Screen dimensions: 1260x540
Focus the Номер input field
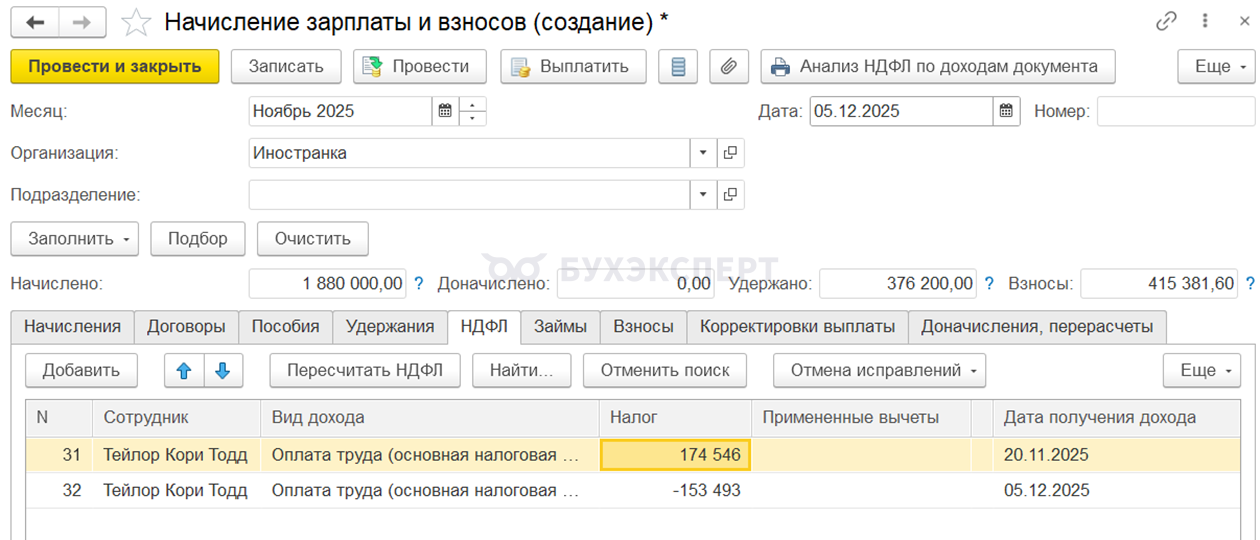click(1176, 111)
